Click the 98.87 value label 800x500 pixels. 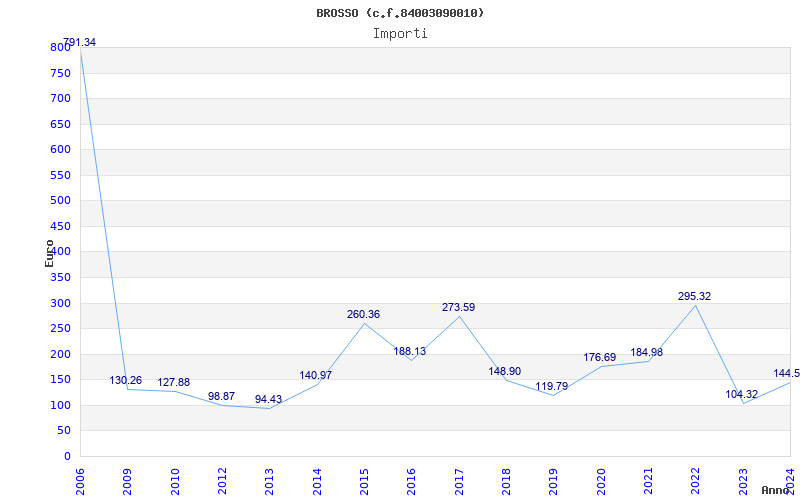pos(221,396)
